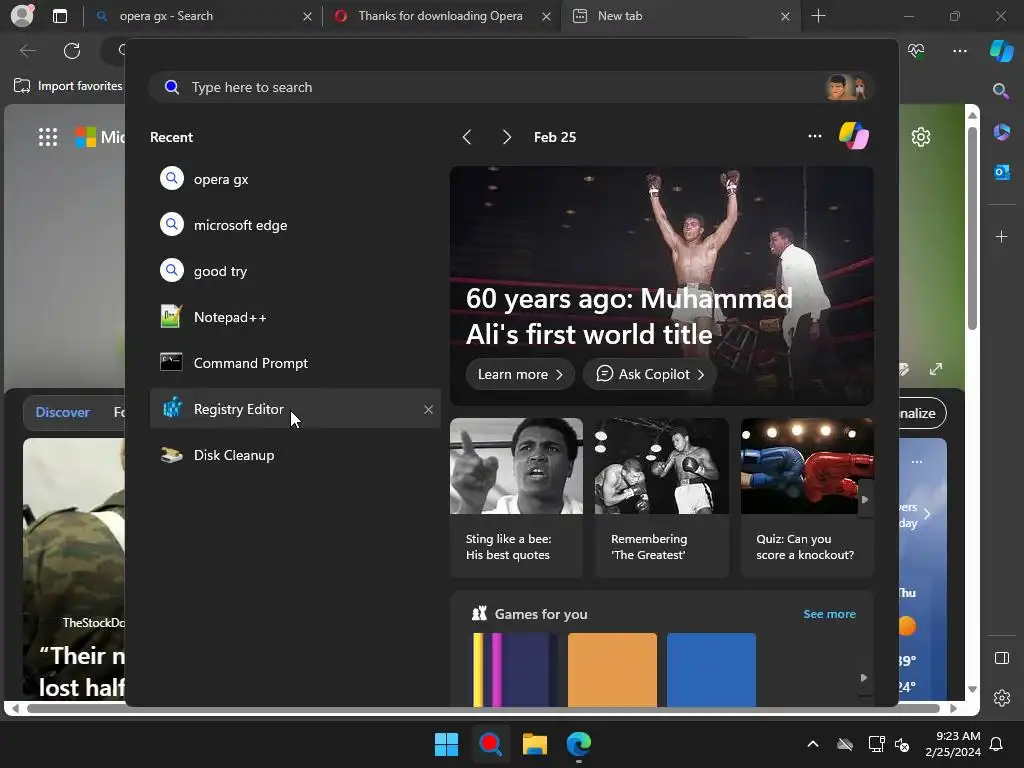Viewport: 1024px width, 768px height.
Task: Toggle the Edge sidebar split view icon
Action: (x=1001, y=658)
